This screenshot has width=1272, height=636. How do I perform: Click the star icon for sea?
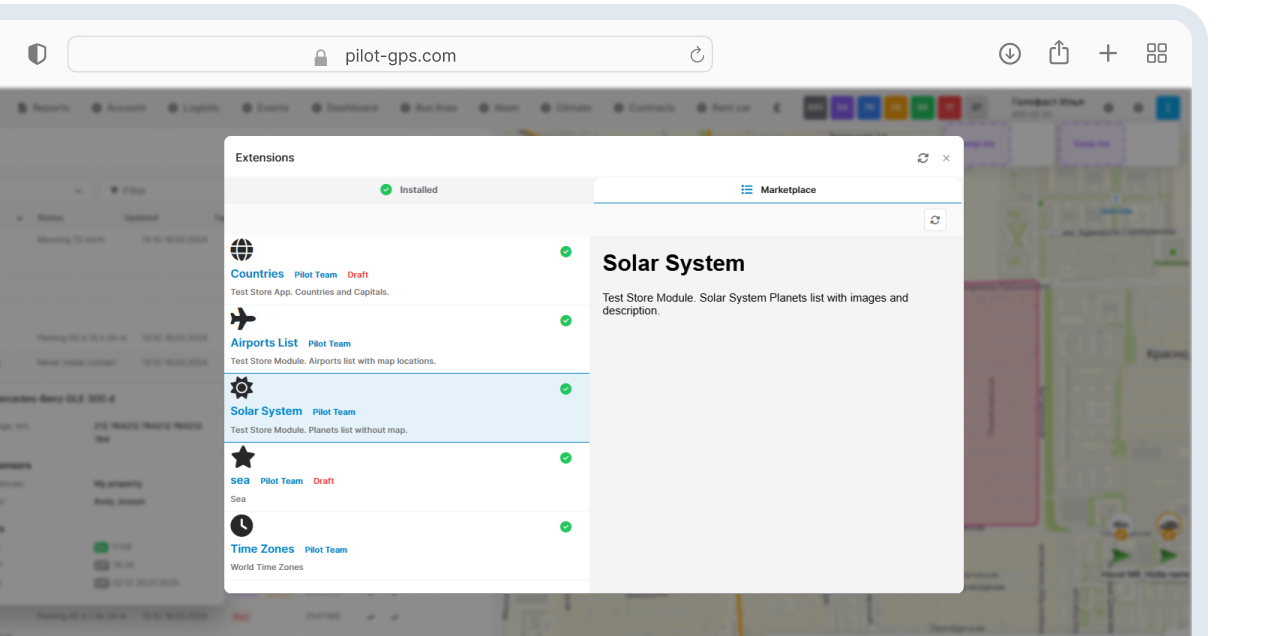pyautogui.click(x=242, y=457)
